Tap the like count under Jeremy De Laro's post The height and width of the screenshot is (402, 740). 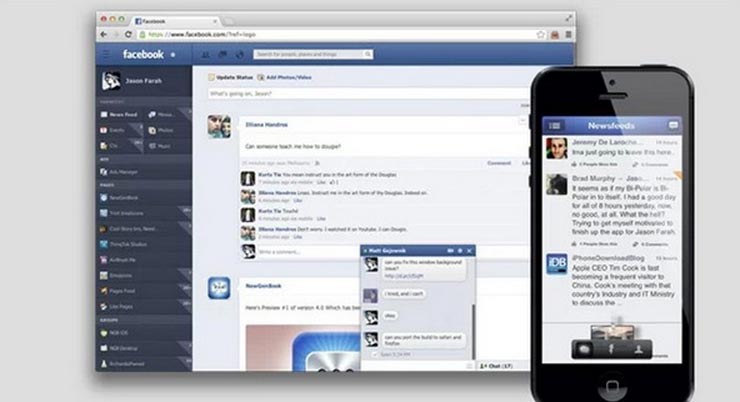(595, 165)
